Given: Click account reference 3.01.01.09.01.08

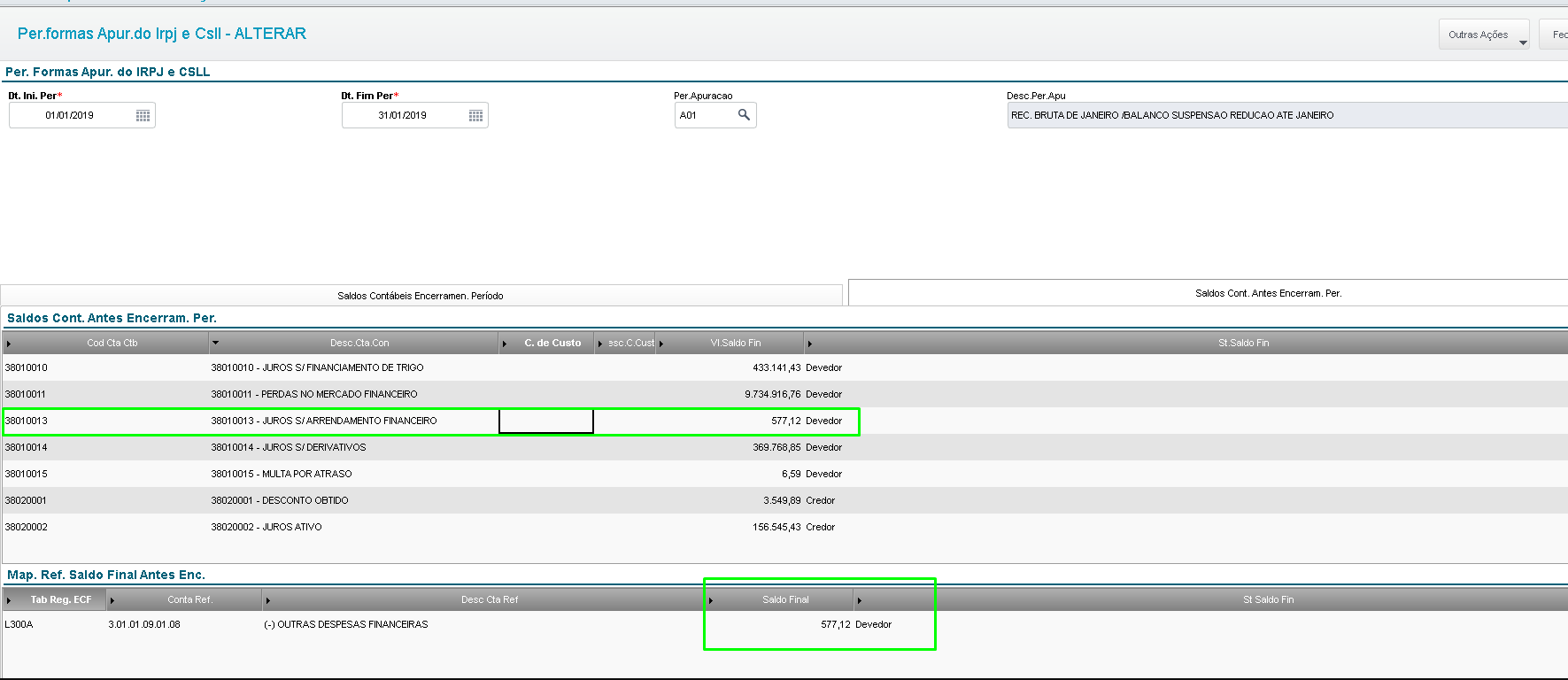Looking at the screenshot, I should tap(144, 624).
